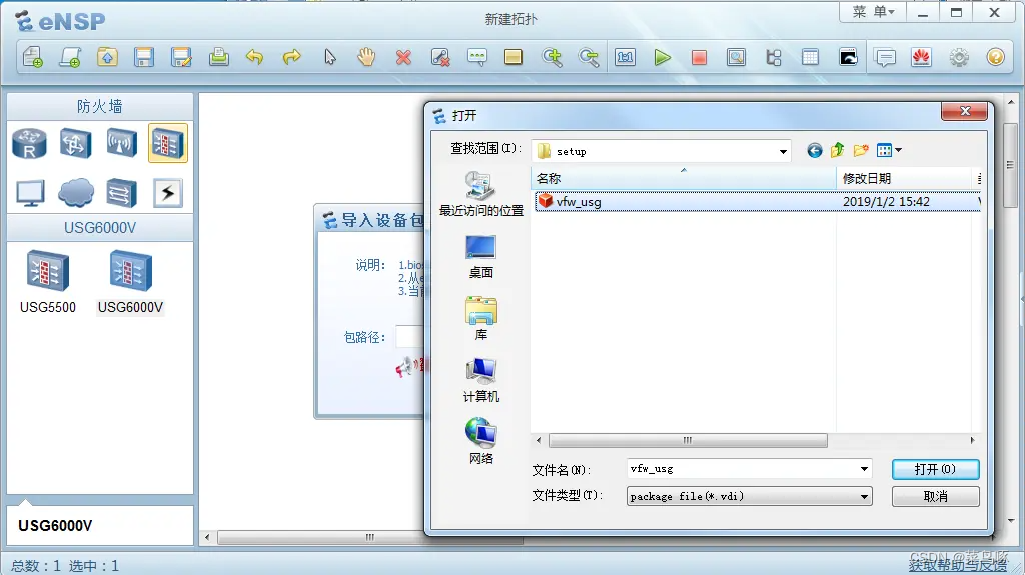Viewport: 1025px width, 575px height.
Task: Click the New Topology toolbar icon
Action: [x=33, y=58]
